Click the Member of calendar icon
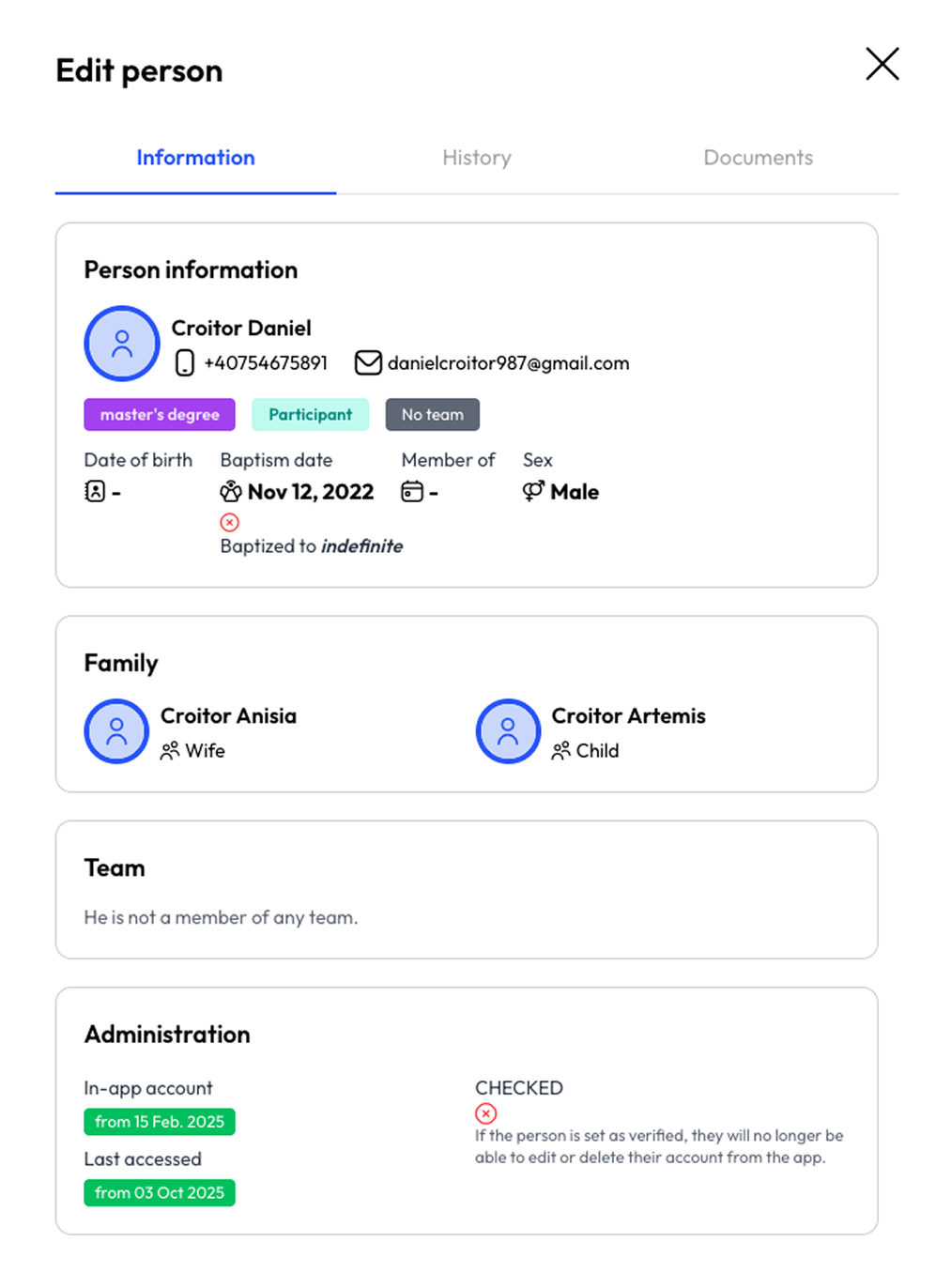936x1288 pixels. pyautogui.click(x=412, y=491)
